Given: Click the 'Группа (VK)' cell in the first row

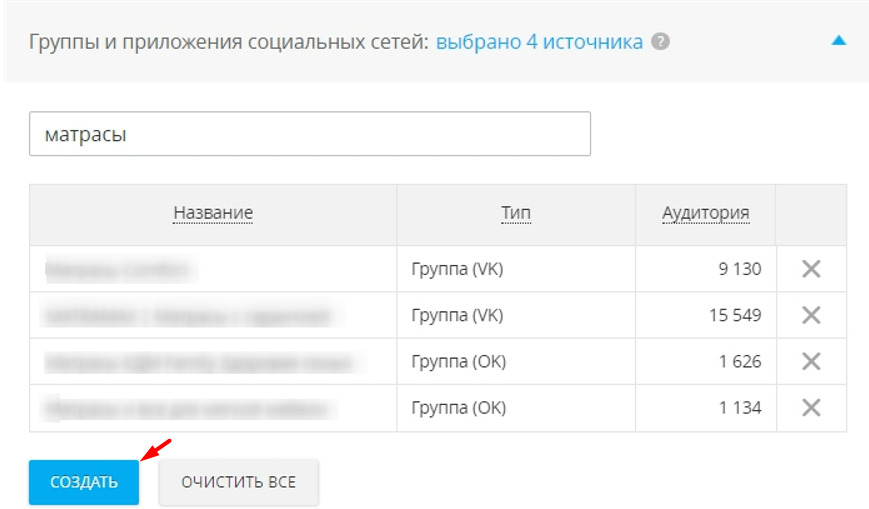Looking at the screenshot, I should click(457, 269).
